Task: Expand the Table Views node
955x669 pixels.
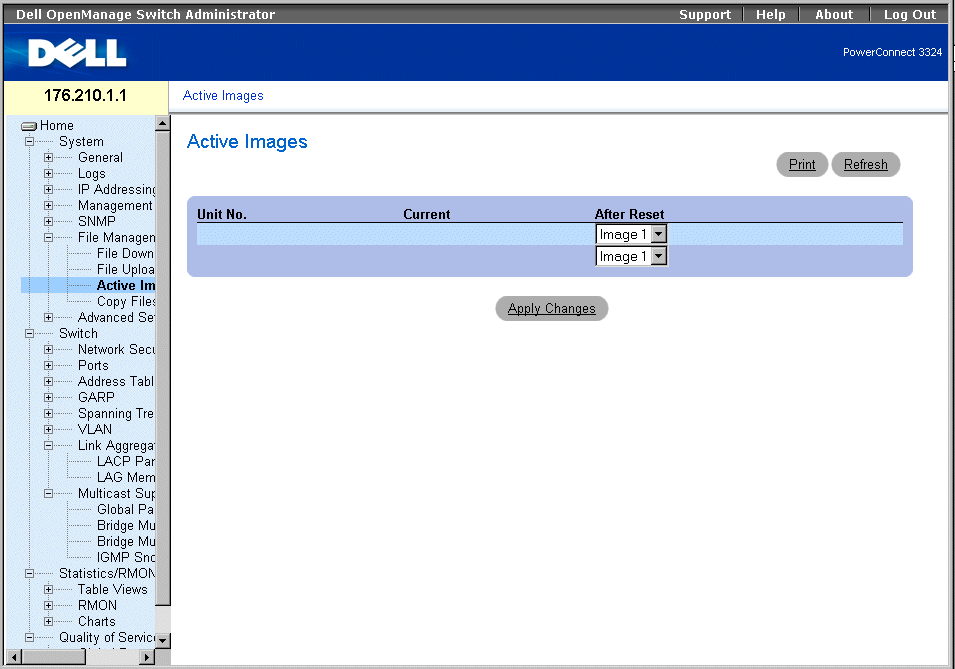Action: click(48, 589)
